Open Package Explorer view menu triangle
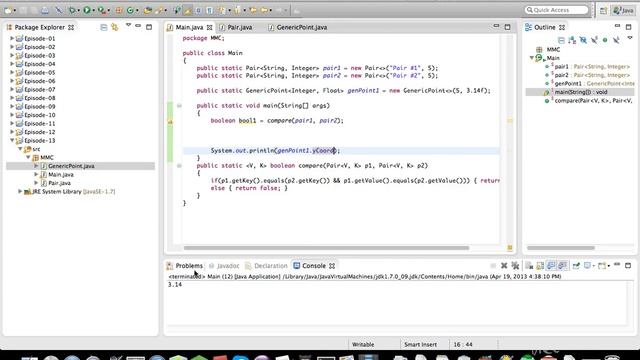The height and width of the screenshot is (360, 640). (x=128, y=25)
